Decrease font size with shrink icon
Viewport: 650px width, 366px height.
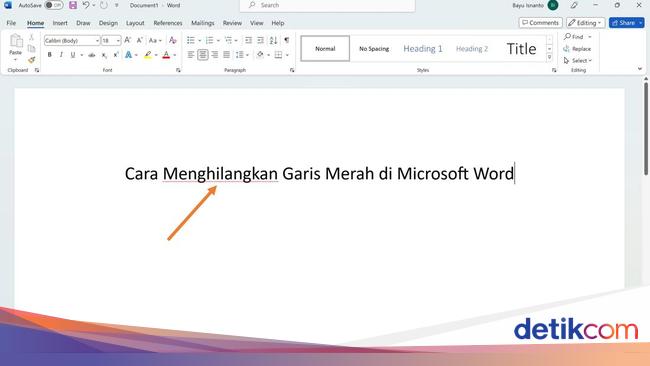click(140, 40)
